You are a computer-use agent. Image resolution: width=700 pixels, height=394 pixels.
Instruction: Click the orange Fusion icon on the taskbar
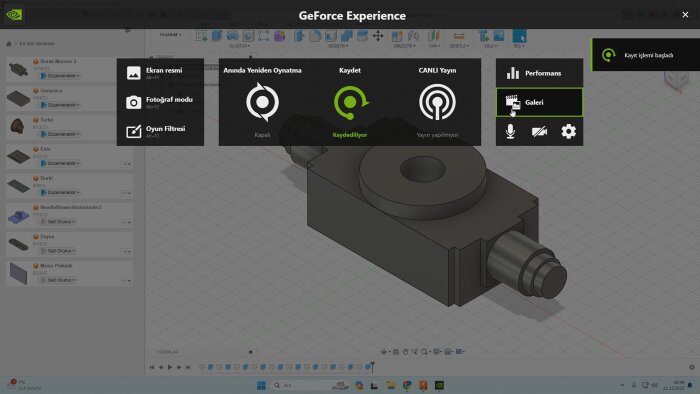point(423,385)
